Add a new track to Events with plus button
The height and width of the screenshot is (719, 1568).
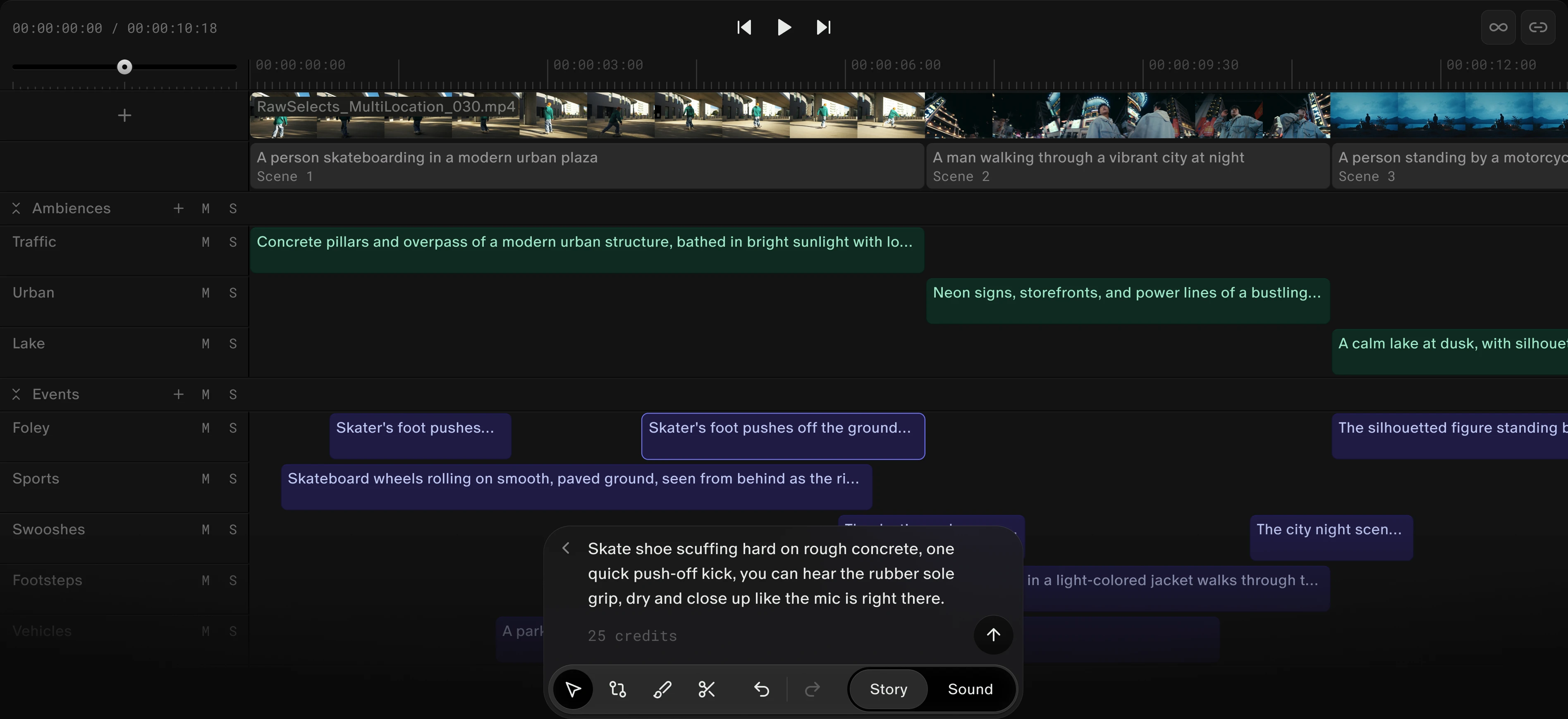click(x=178, y=393)
